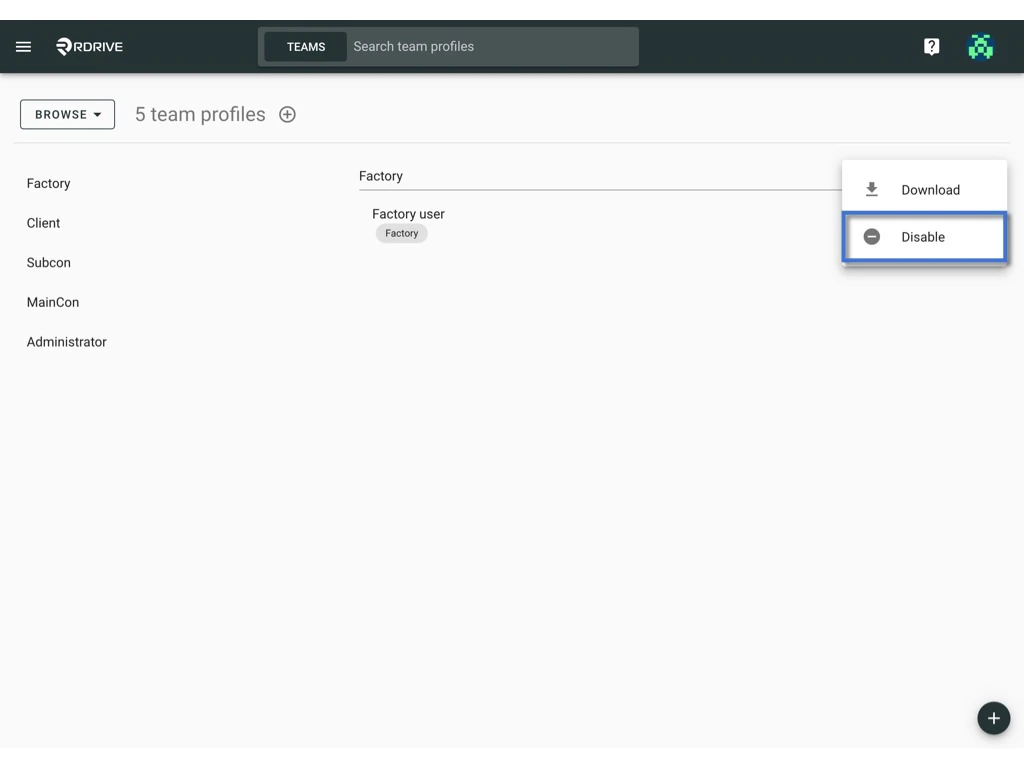
Task: Open the MainCon team profile
Action: 52,302
